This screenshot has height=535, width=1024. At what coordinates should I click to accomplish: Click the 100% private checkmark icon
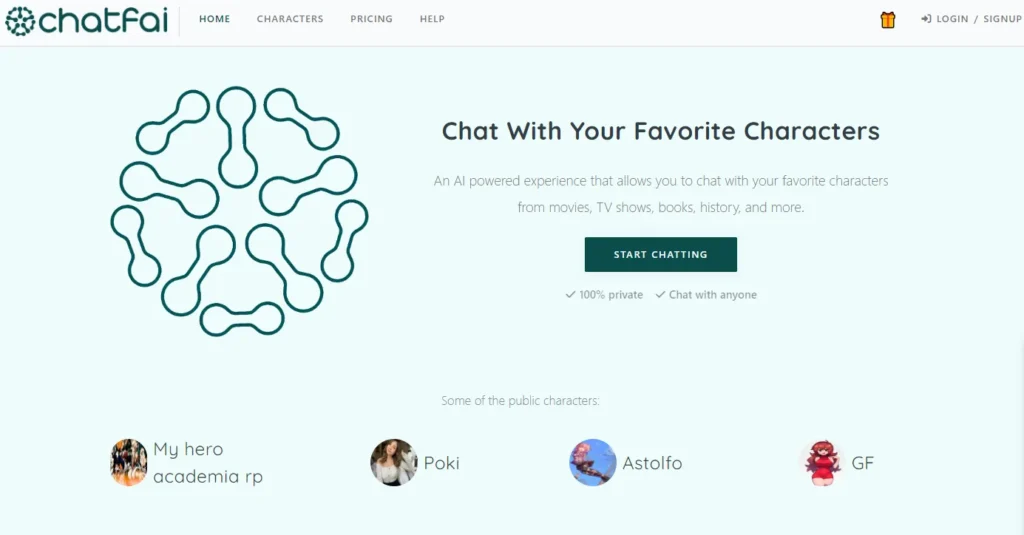pyautogui.click(x=570, y=295)
